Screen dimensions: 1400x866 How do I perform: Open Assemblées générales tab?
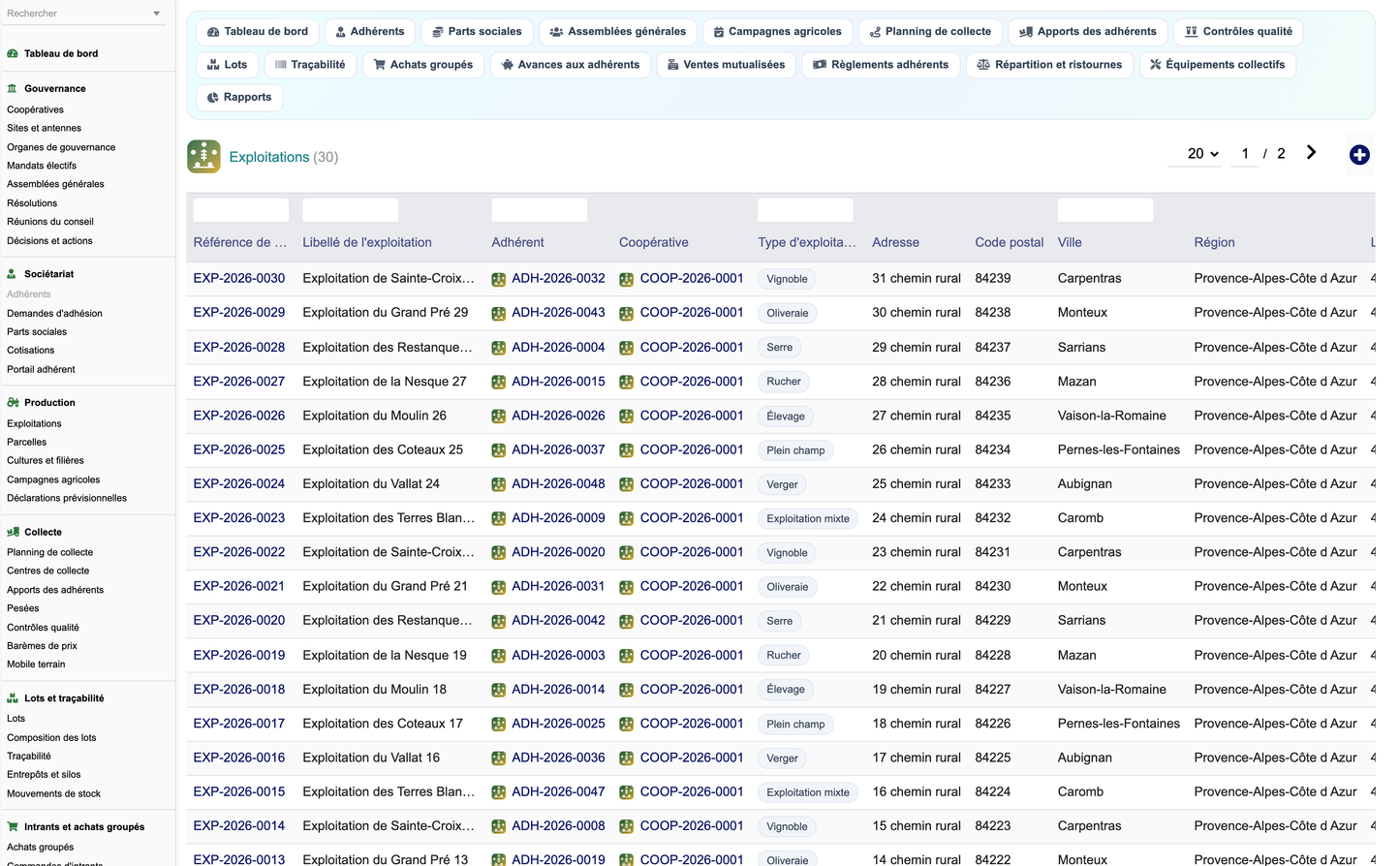click(618, 32)
